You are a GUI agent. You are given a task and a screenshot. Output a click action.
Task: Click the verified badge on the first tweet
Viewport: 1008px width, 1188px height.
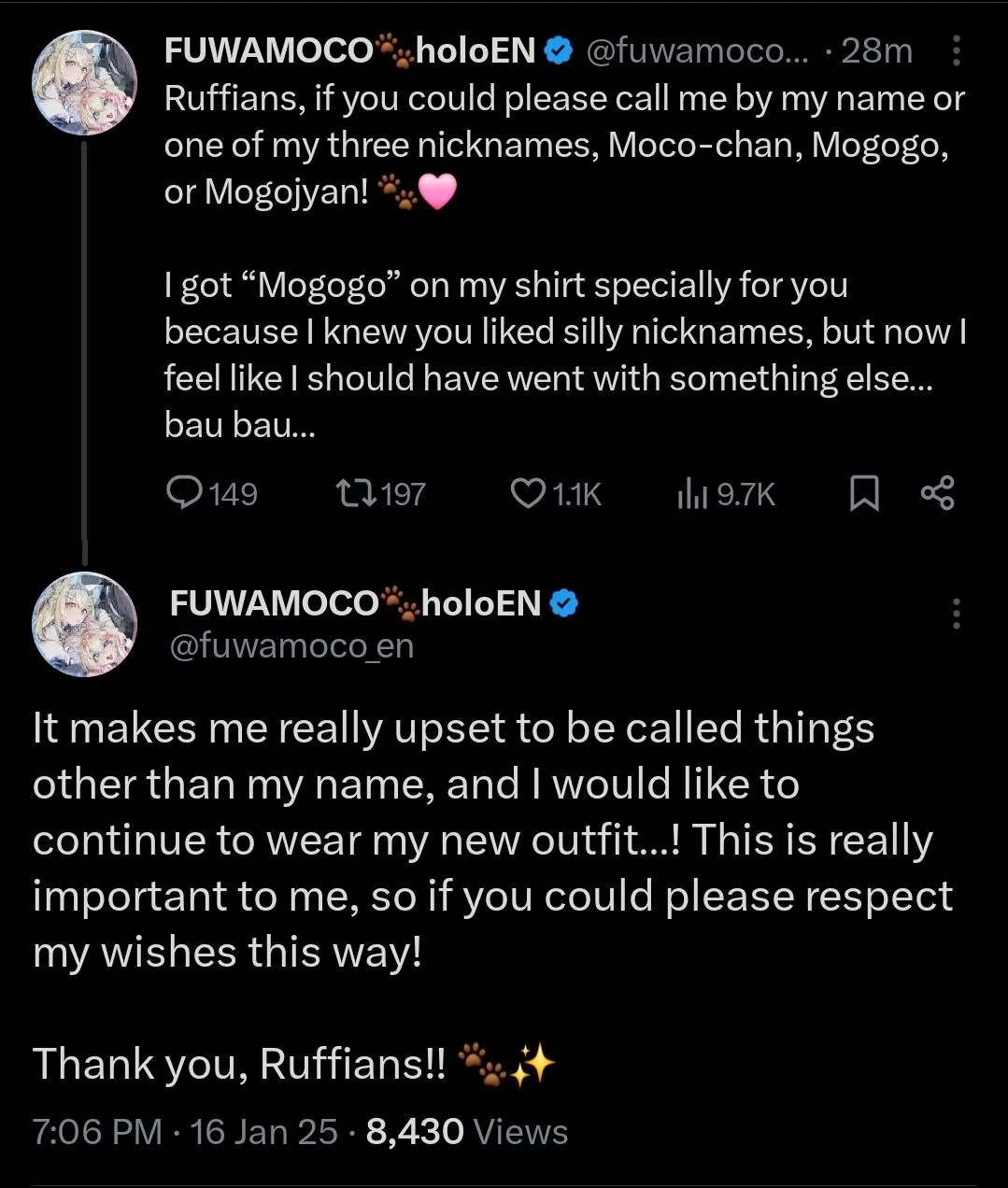tap(558, 50)
